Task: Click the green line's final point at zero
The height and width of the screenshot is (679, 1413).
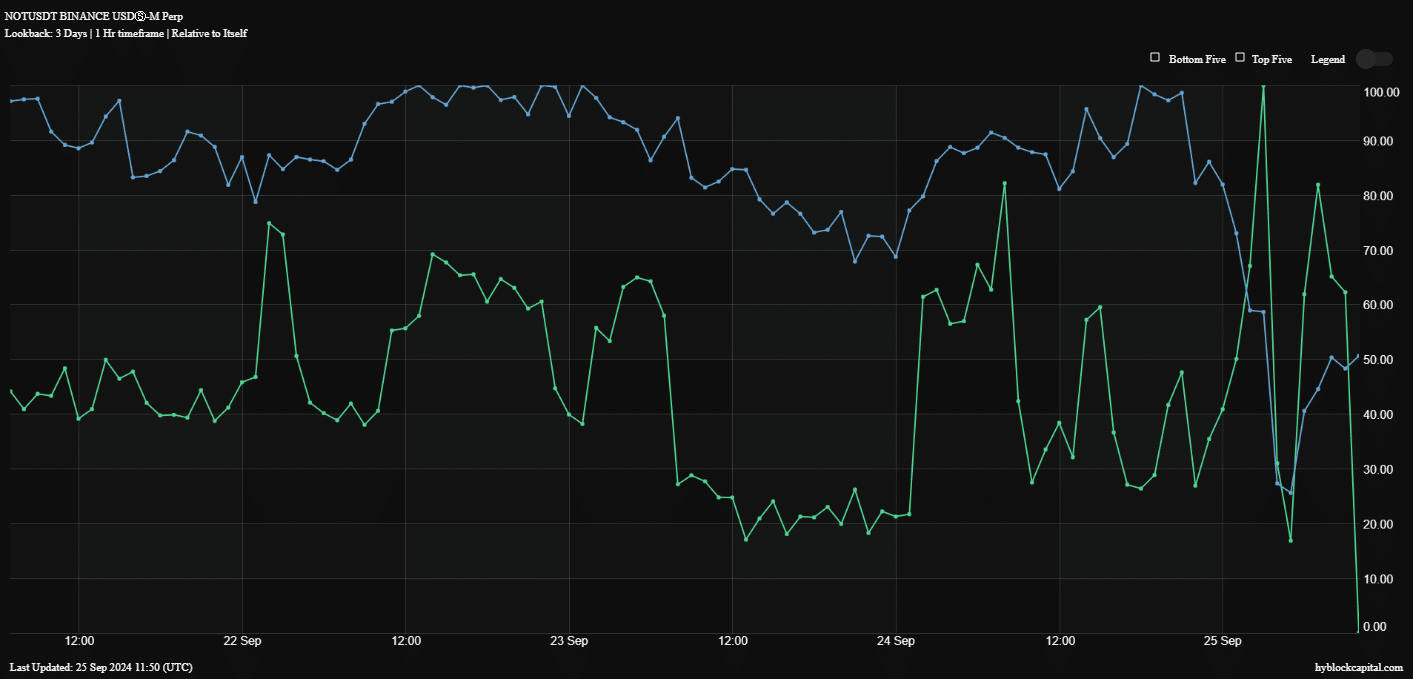Action: (1358, 630)
